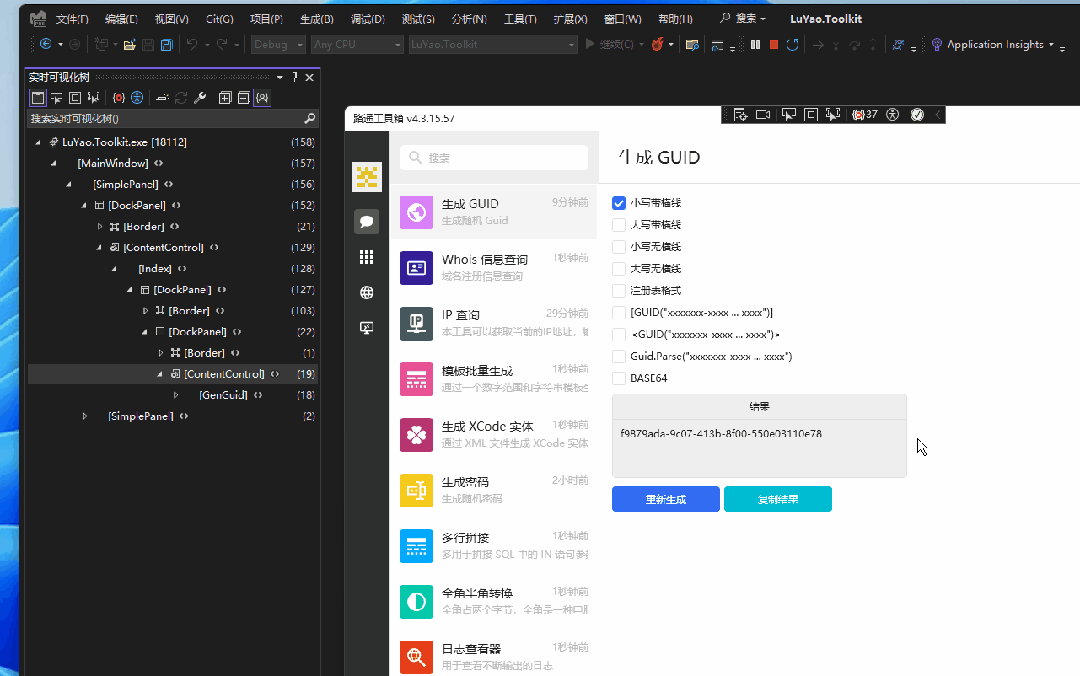1080x676 pixels.
Task: Click the 生成 GUID purple tool icon
Action: 416,212
